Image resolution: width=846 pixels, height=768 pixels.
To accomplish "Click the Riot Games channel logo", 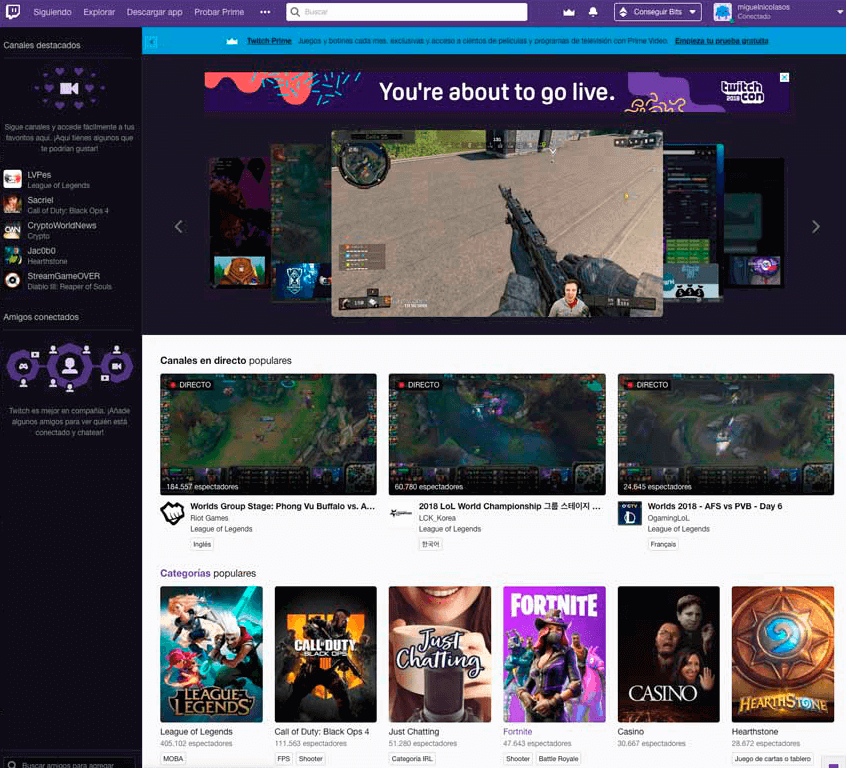I will pos(173,513).
